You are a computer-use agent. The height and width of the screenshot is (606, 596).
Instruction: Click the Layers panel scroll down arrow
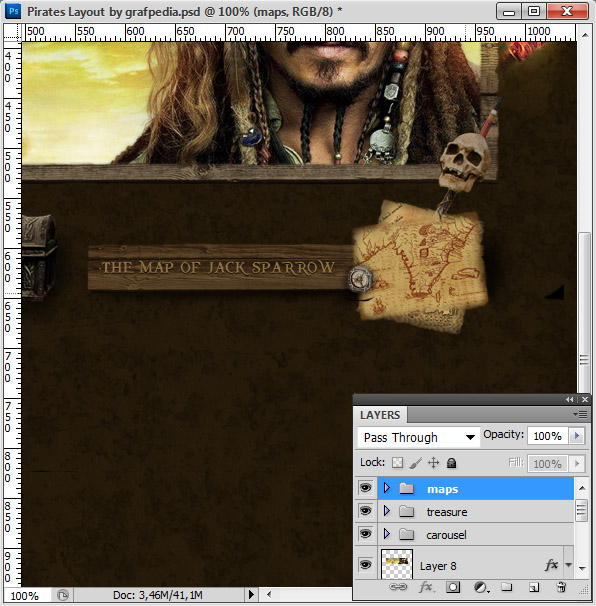pyautogui.click(x=582, y=568)
